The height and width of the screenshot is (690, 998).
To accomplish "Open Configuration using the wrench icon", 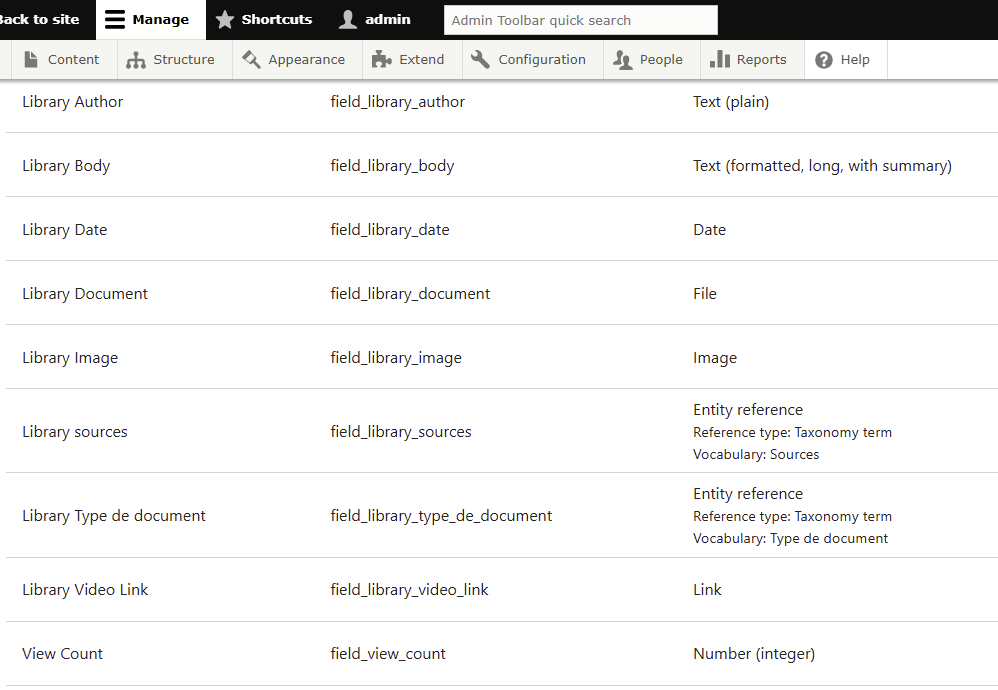I will pos(481,60).
